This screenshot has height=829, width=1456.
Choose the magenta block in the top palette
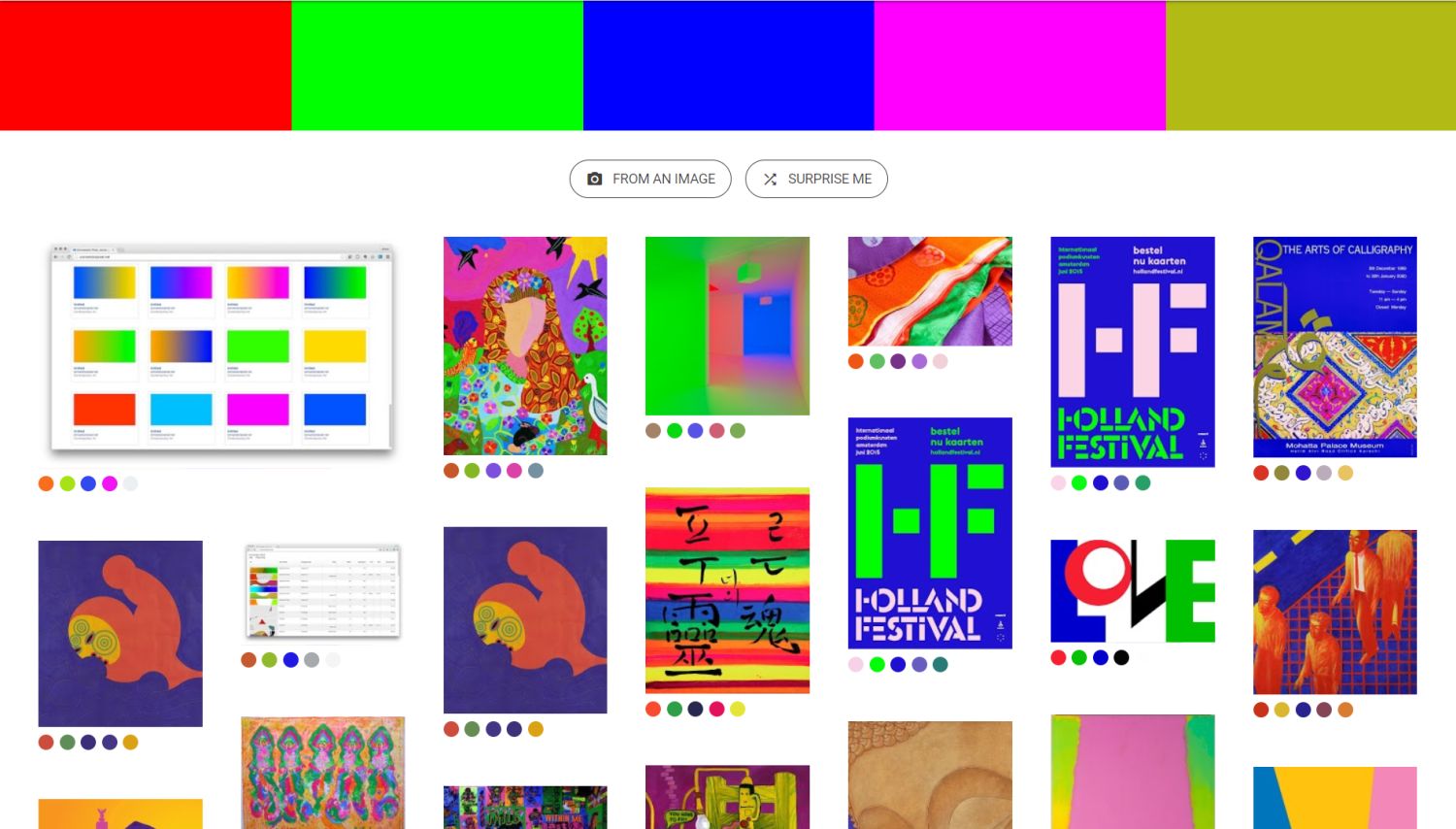(x=1019, y=65)
